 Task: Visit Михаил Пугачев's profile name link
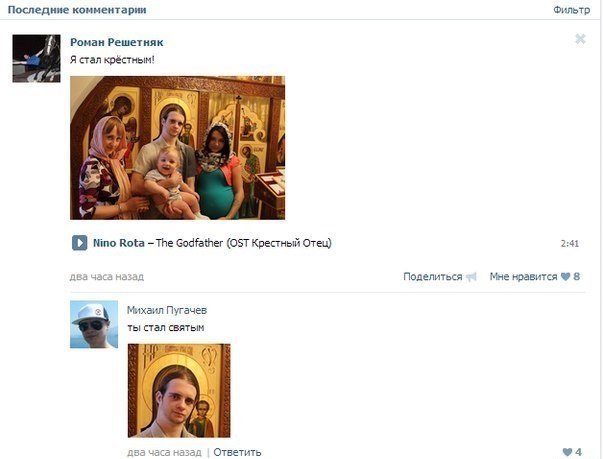pos(167,310)
